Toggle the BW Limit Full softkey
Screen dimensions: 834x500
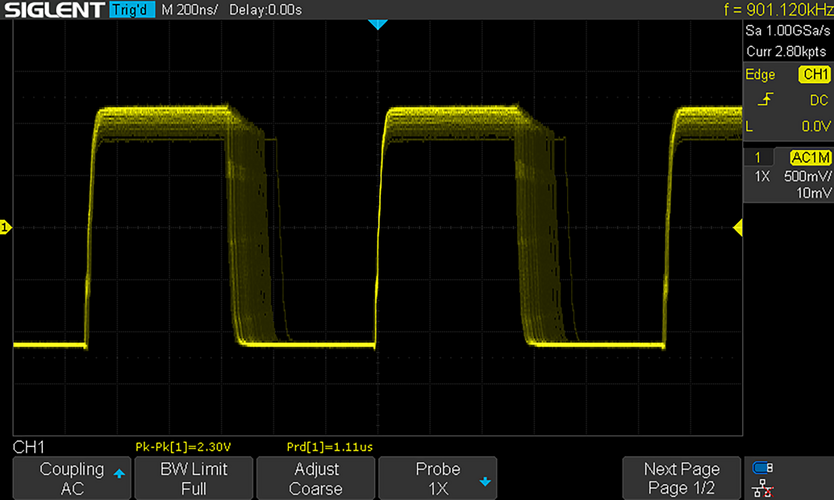point(194,478)
